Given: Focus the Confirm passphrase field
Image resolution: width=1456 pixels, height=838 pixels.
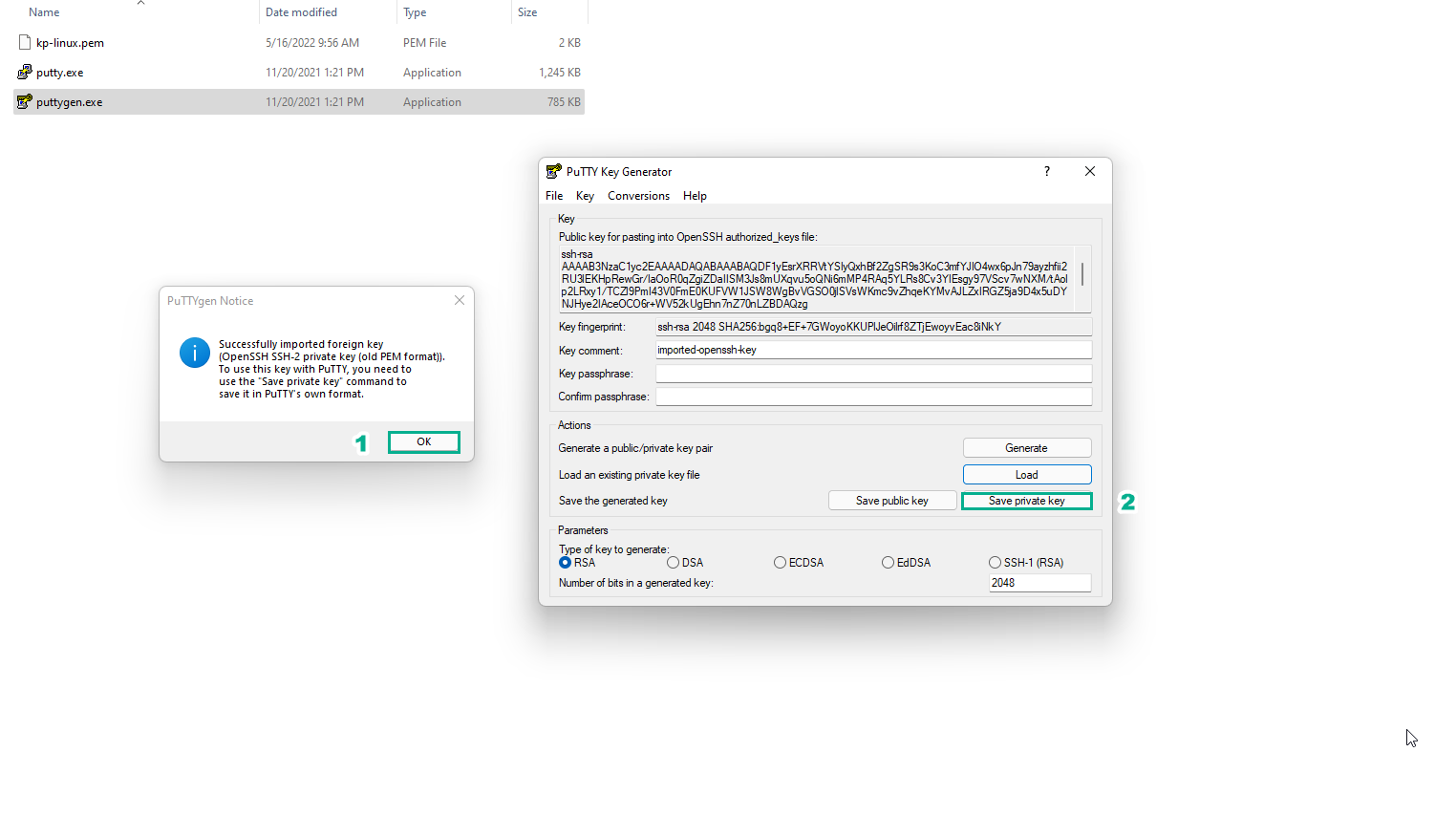Looking at the screenshot, I should tap(873, 397).
